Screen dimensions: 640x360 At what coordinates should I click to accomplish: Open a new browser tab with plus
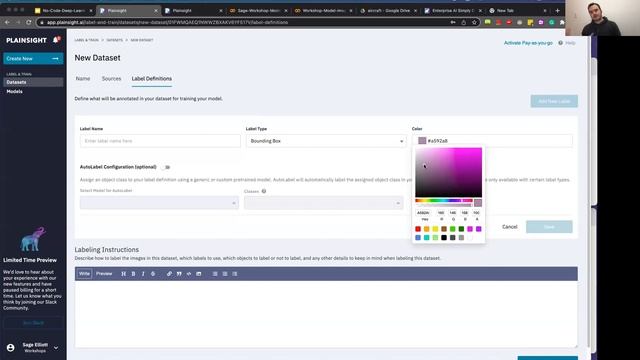pyautogui.click(x=557, y=10)
